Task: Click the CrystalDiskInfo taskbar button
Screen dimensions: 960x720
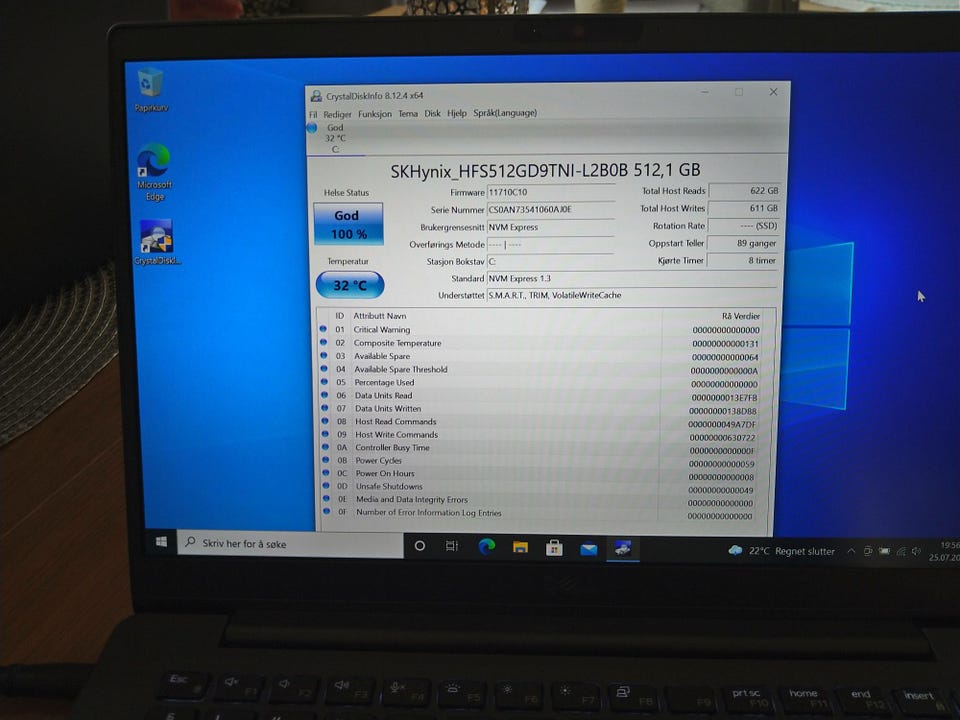Action: pyautogui.click(x=623, y=549)
